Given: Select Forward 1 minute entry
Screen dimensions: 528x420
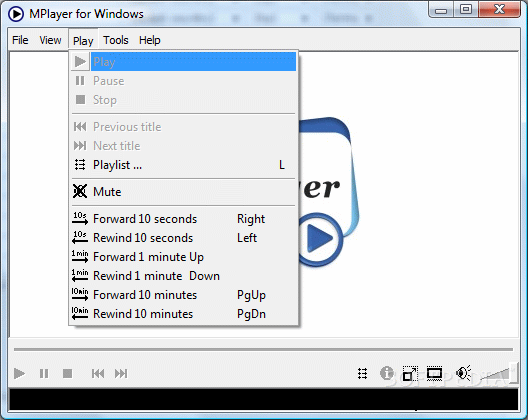Looking at the screenshot, I should click(x=184, y=257).
